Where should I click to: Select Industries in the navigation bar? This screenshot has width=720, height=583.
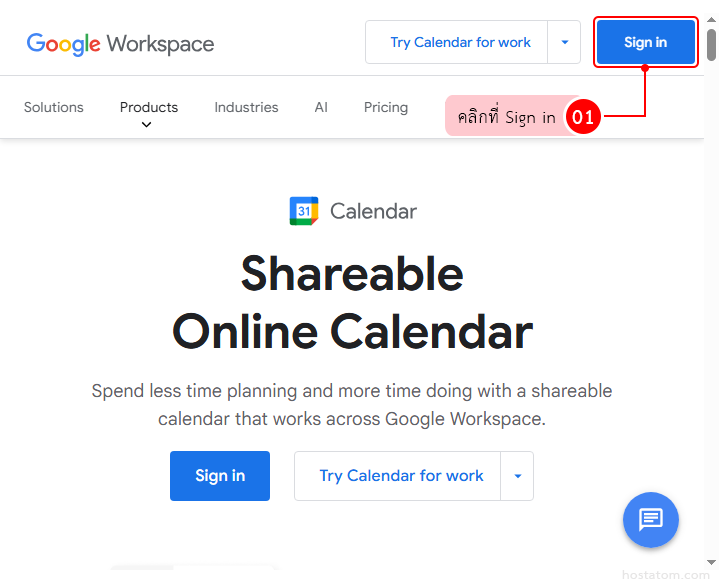[x=246, y=107]
